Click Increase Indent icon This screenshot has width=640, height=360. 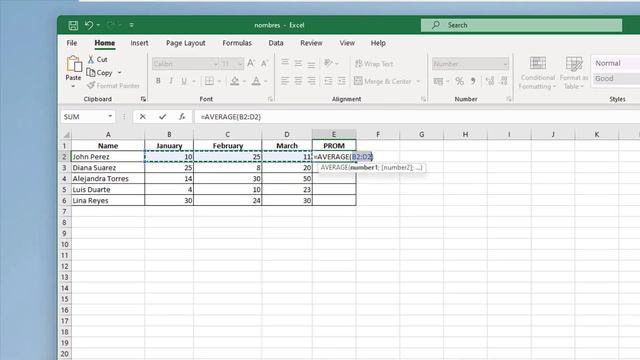(342, 81)
